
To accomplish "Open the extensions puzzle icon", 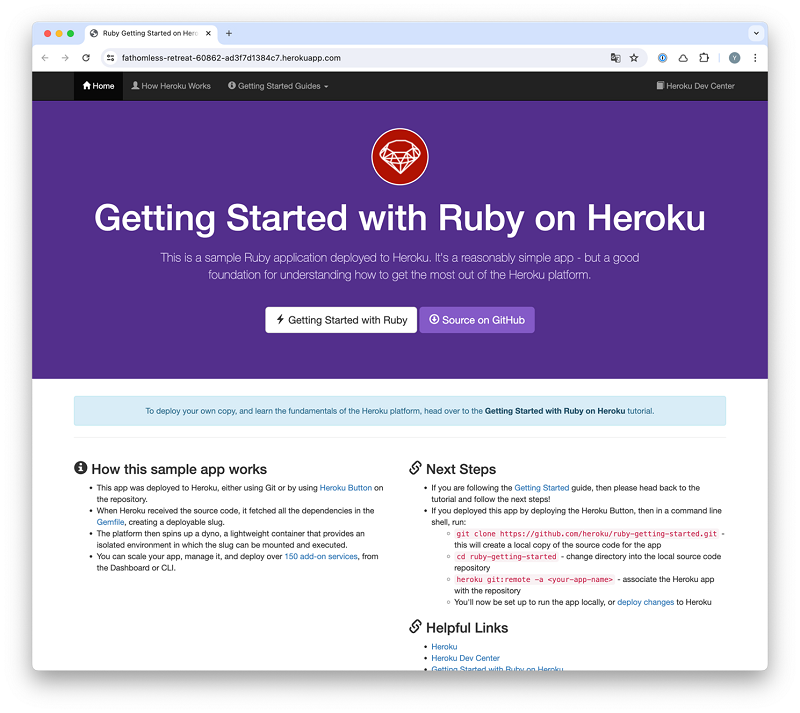I will [x=704, y=58].
